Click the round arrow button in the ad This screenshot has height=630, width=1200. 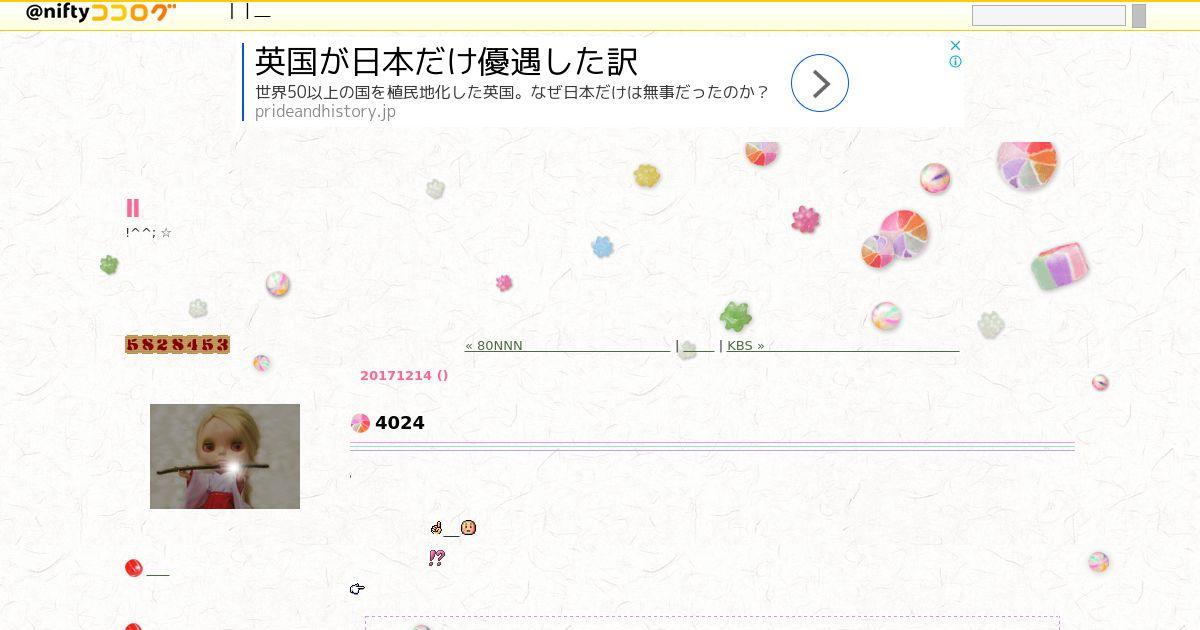click(x=820, y=83)
